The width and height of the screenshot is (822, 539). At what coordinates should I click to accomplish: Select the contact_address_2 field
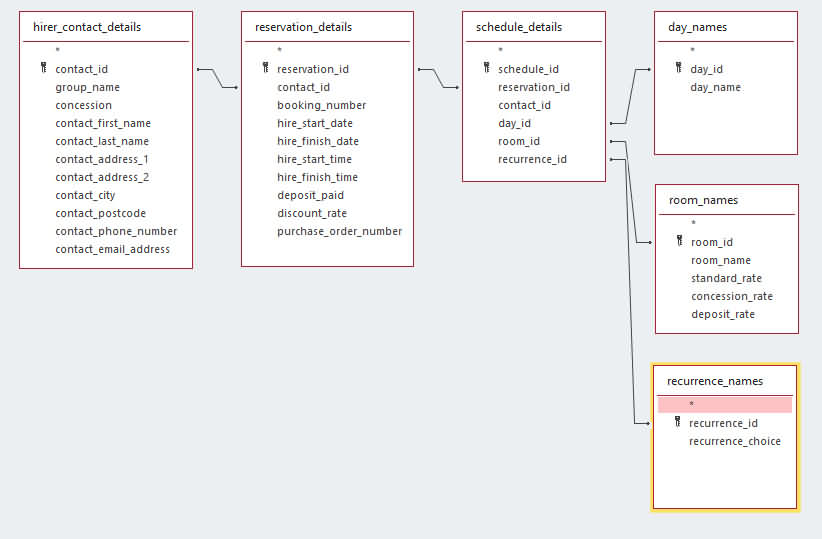pyautogui.click(x=102, y=177)
